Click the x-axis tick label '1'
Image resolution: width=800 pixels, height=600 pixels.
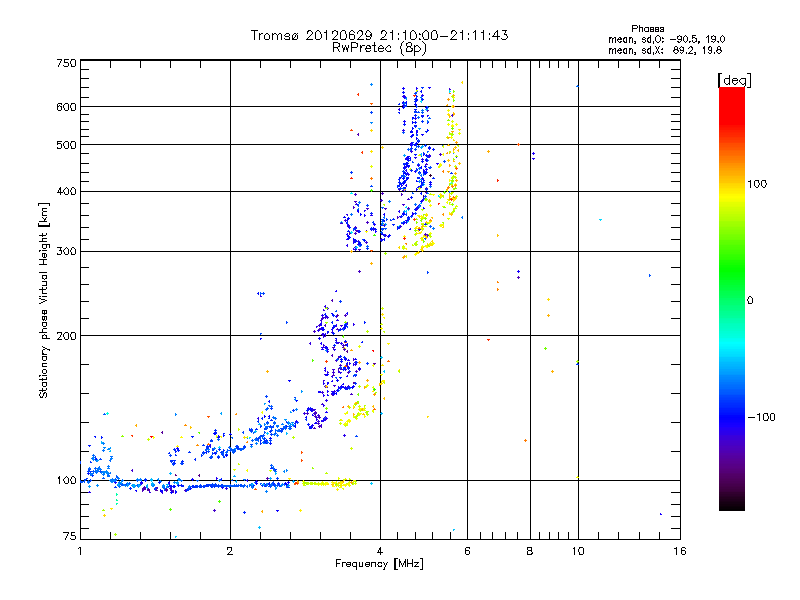[80, 551]
